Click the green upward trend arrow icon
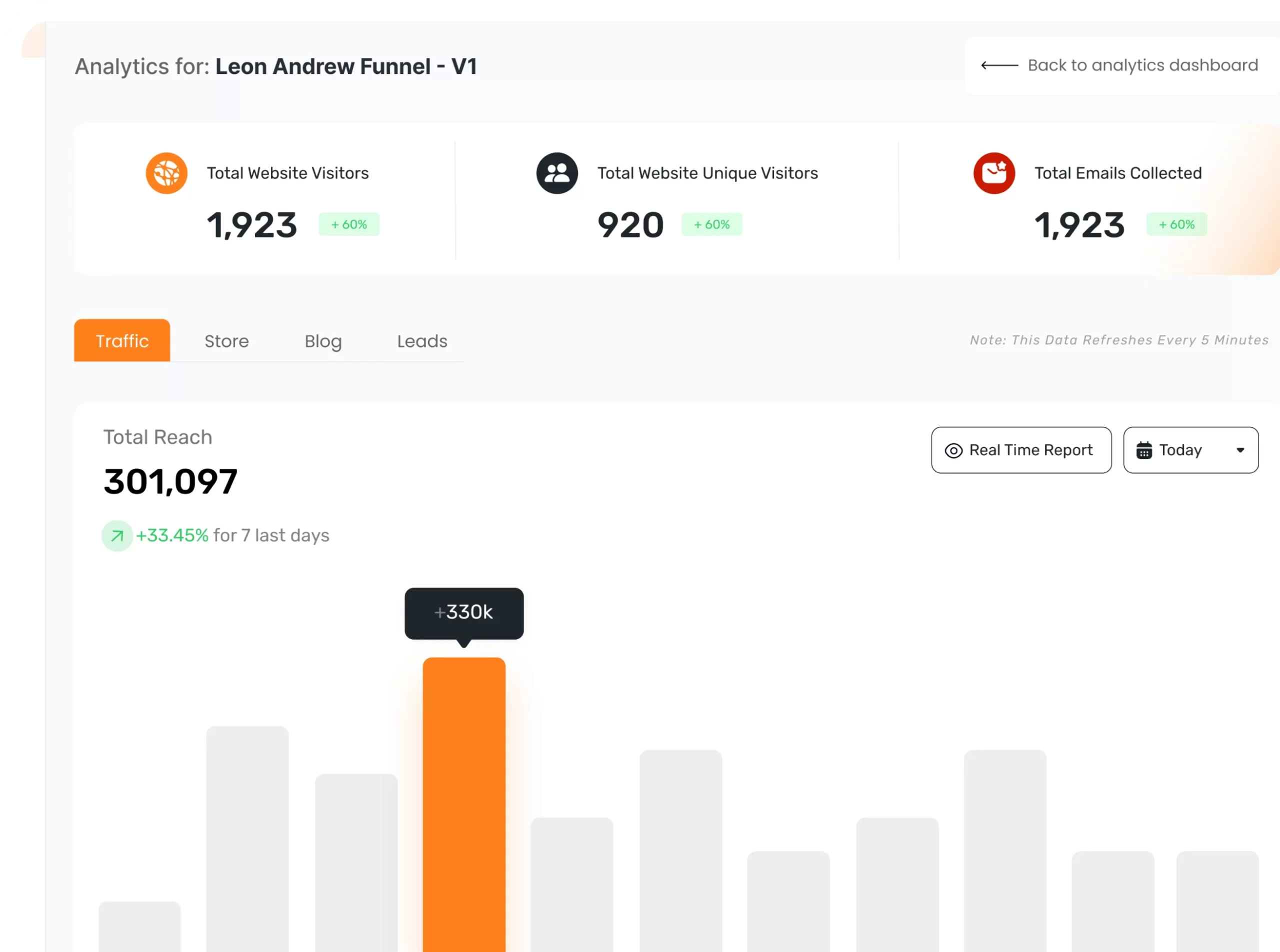The image size is (1280, 952). [117, 536]
